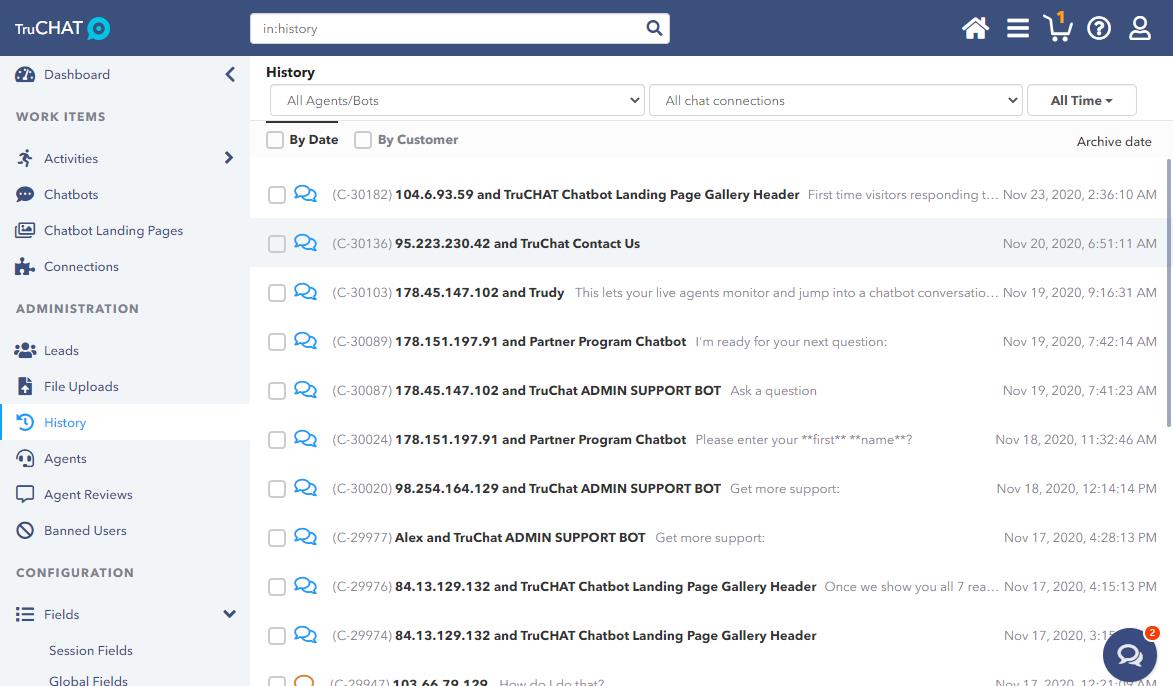Click the File Uploads document icon

[x=25, y=386]
